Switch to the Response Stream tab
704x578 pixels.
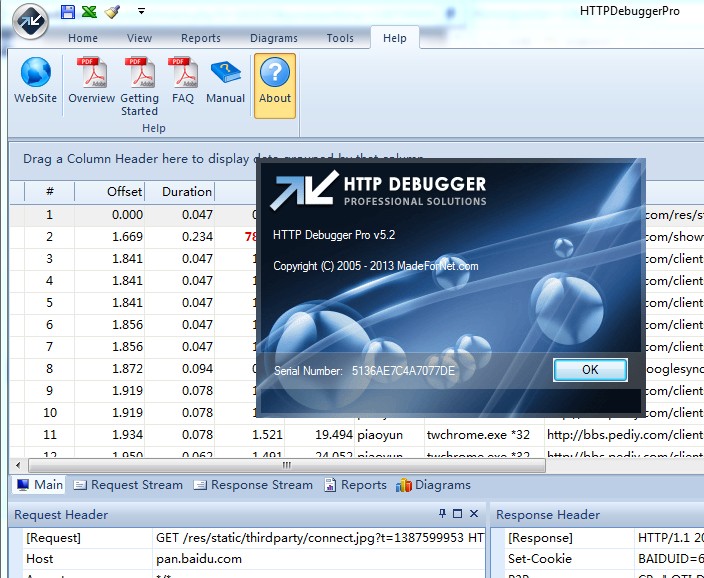pos(253,485)
